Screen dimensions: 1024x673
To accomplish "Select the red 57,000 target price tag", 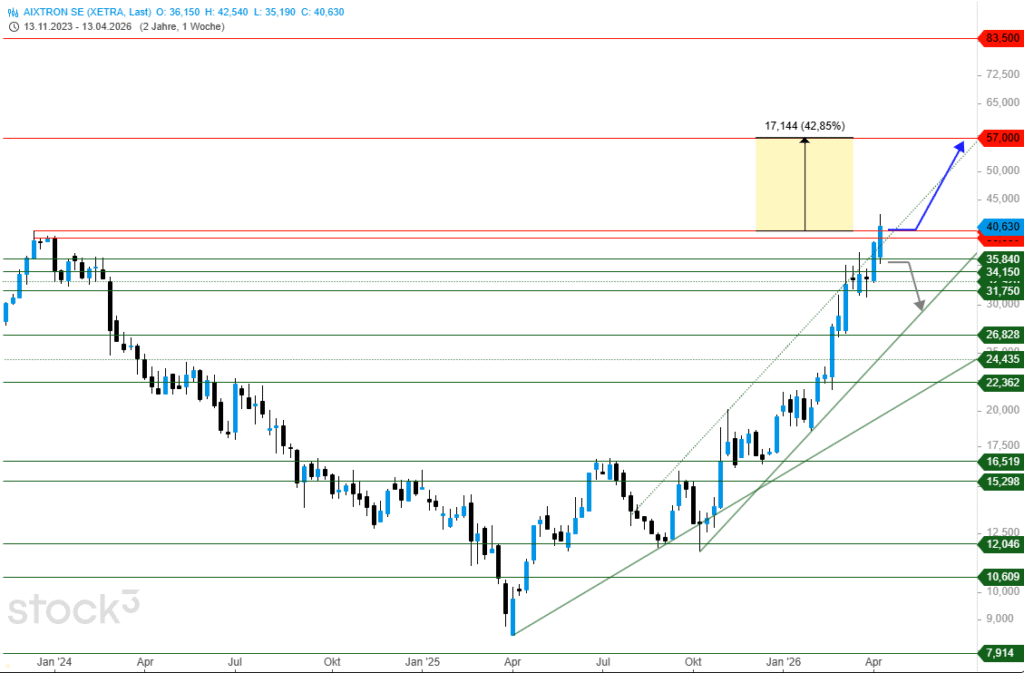I will pyautogui.click(x=1001, y=137).
